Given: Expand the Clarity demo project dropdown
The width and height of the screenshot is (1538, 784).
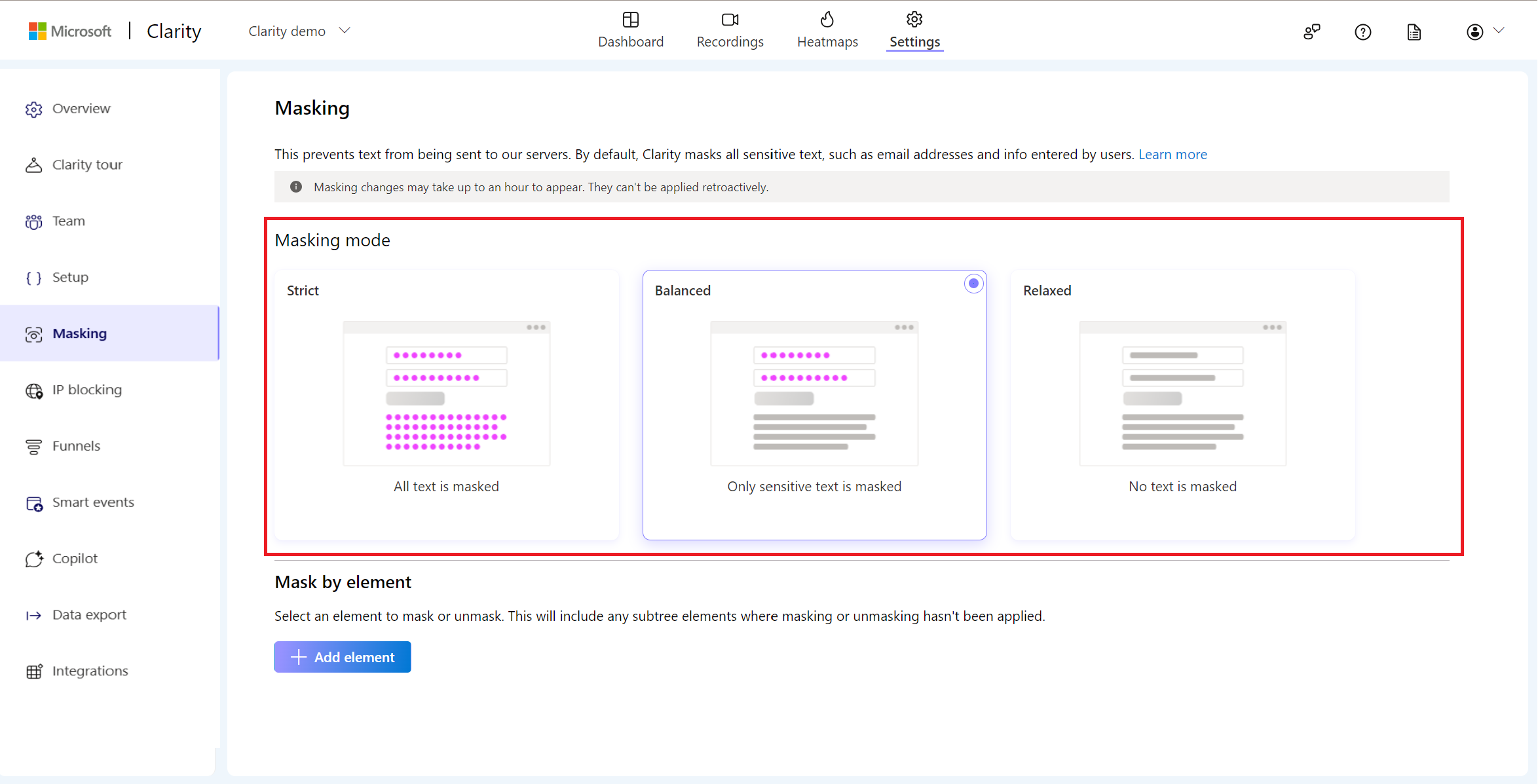Looking at the screenshot, I should 299,31.
